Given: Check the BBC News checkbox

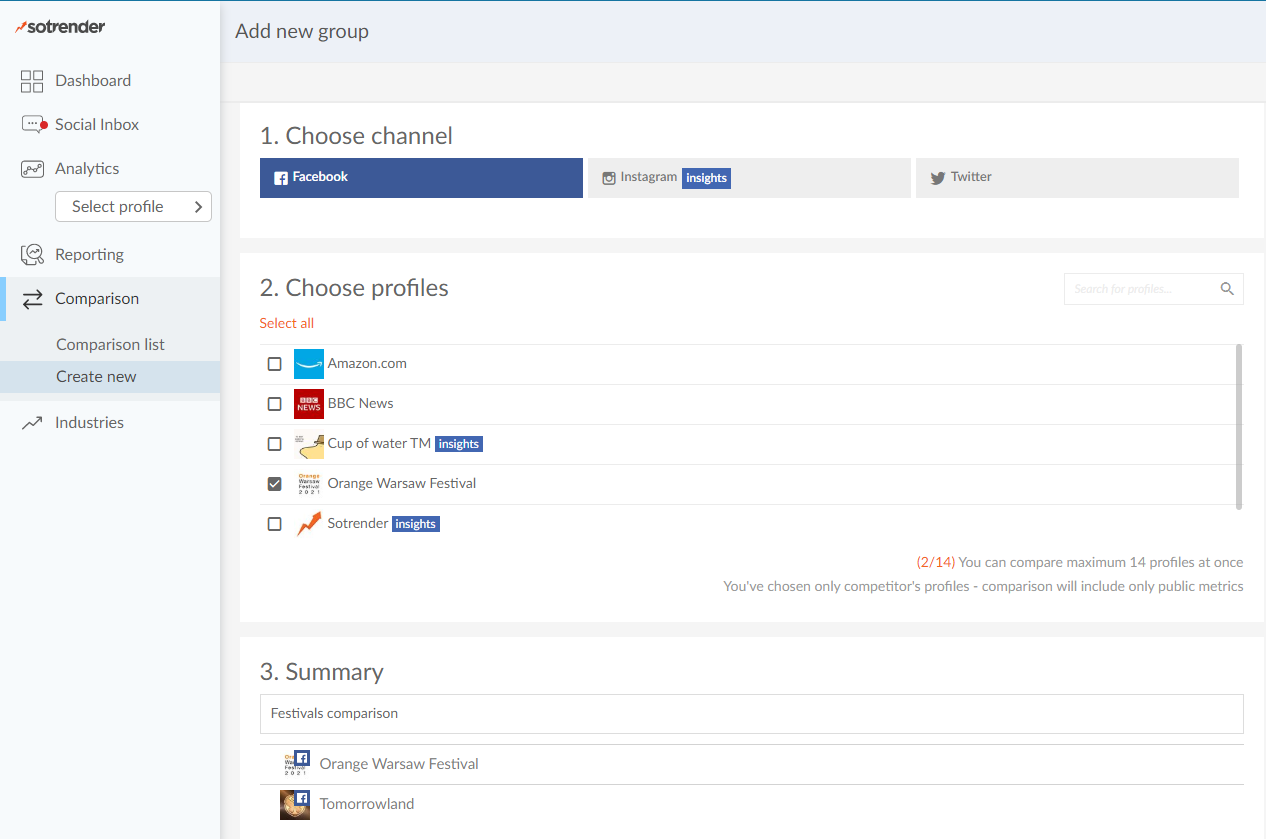Looking at the screenshot, I should (274, 404).
